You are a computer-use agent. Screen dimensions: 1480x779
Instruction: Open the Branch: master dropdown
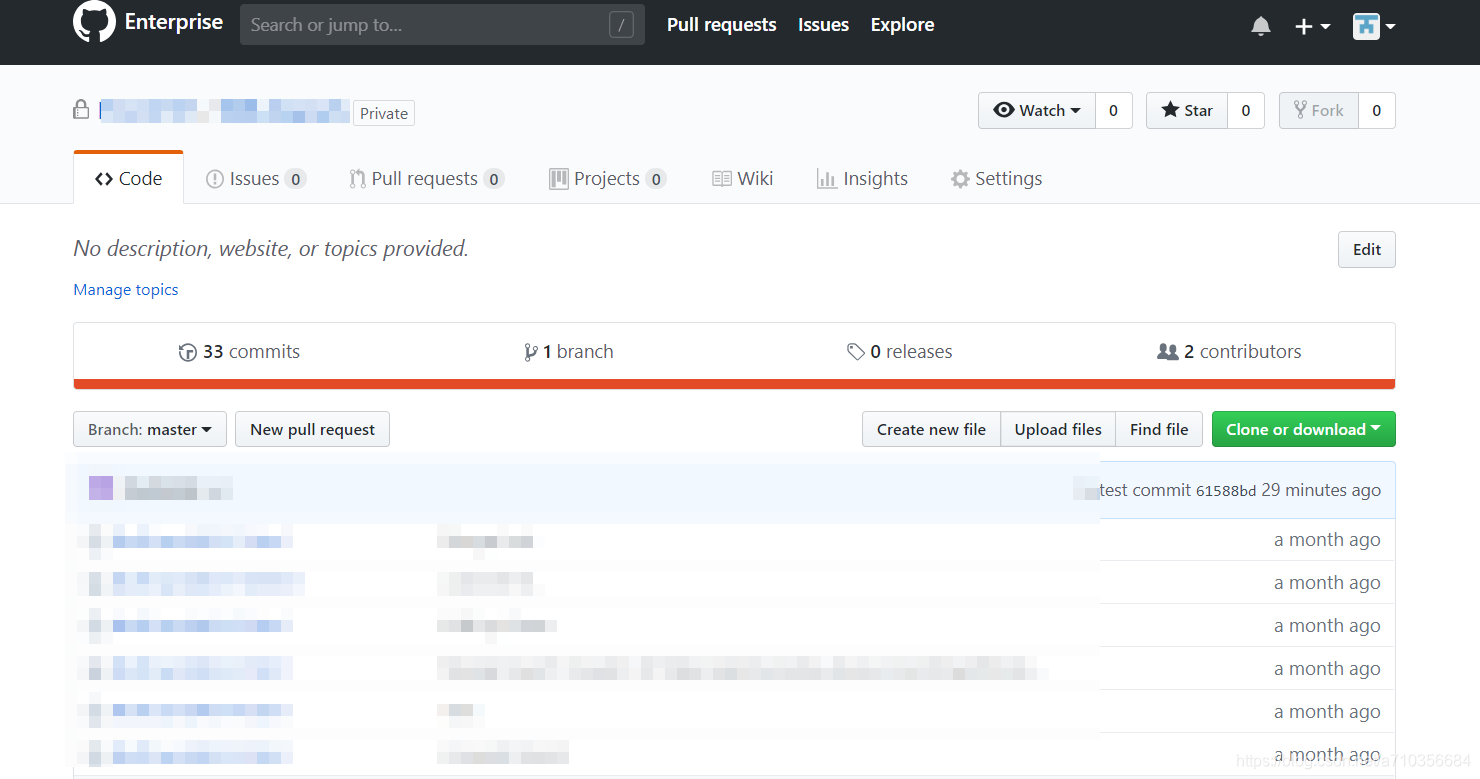tap(149, 429)
